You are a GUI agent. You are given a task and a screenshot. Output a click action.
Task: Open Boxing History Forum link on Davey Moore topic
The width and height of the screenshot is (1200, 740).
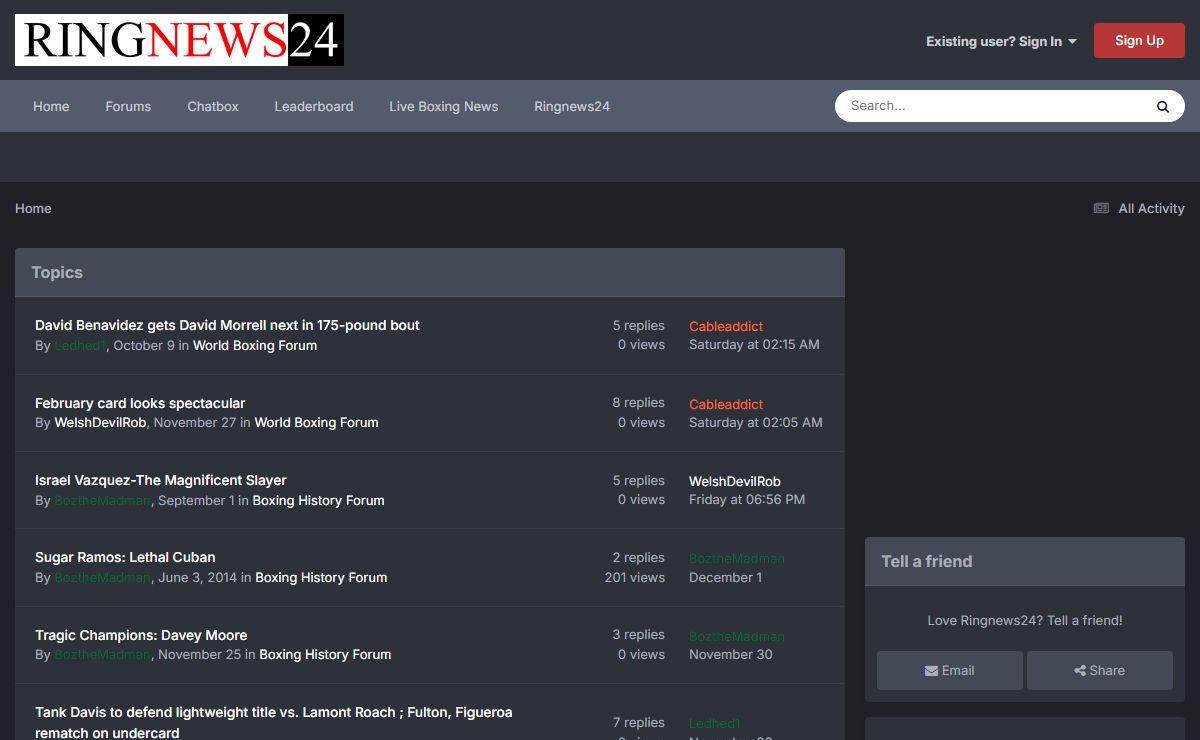click(325, 655)
